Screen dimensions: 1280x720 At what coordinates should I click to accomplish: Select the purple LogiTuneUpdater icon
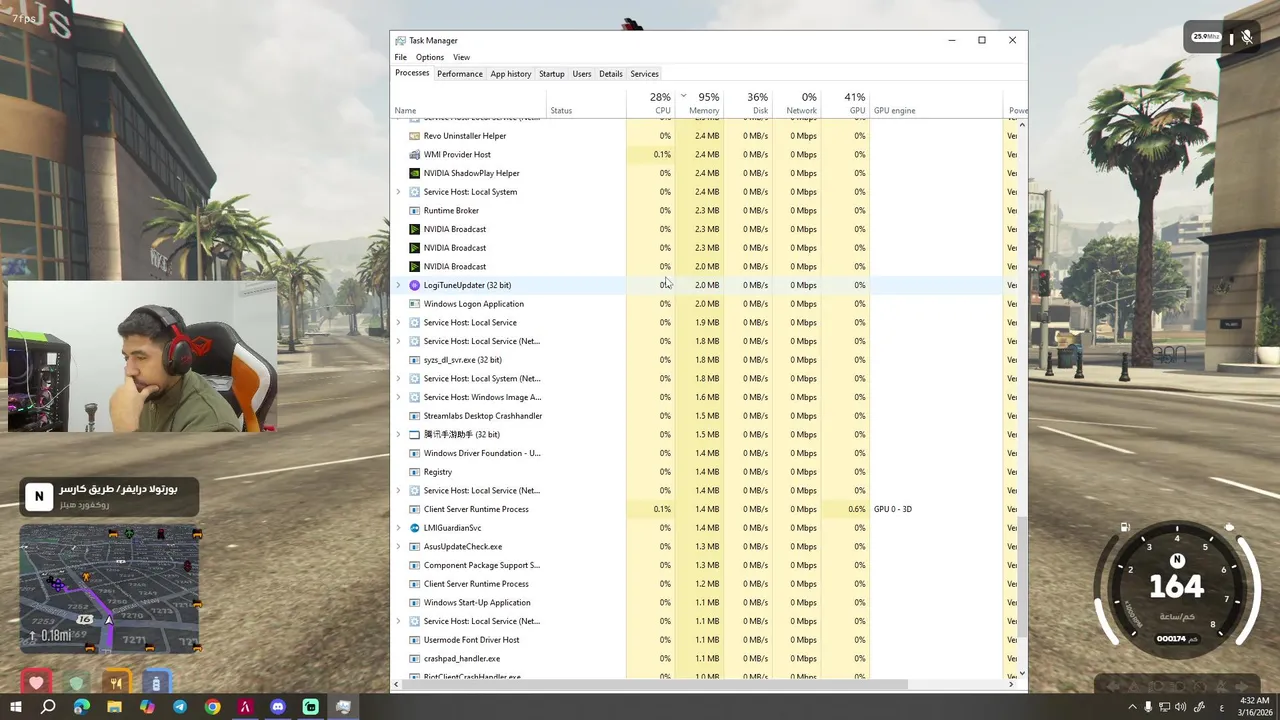pyautogui.click(x=415, y=285)
